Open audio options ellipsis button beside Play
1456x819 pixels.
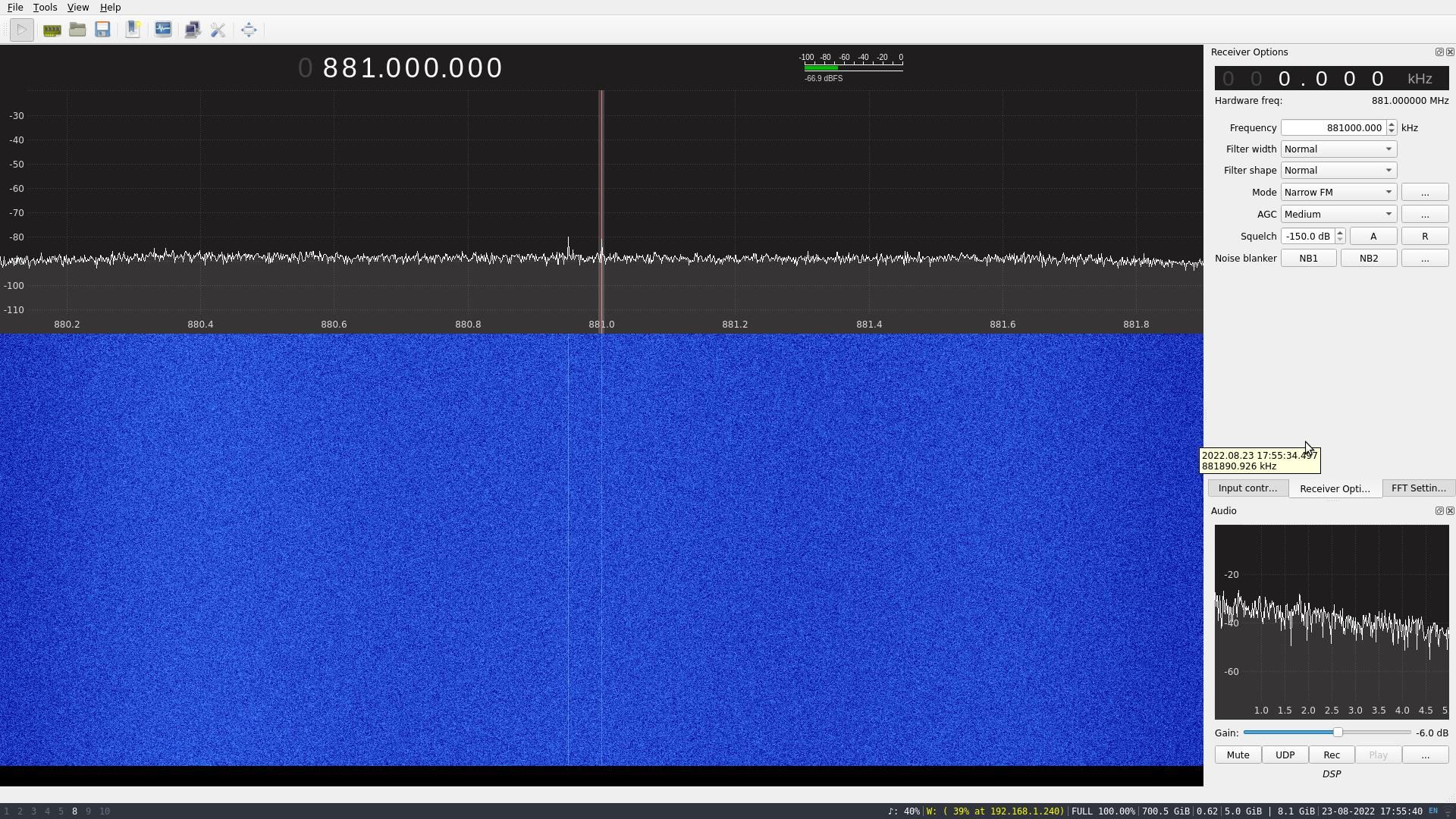(x=1425, y=755)
